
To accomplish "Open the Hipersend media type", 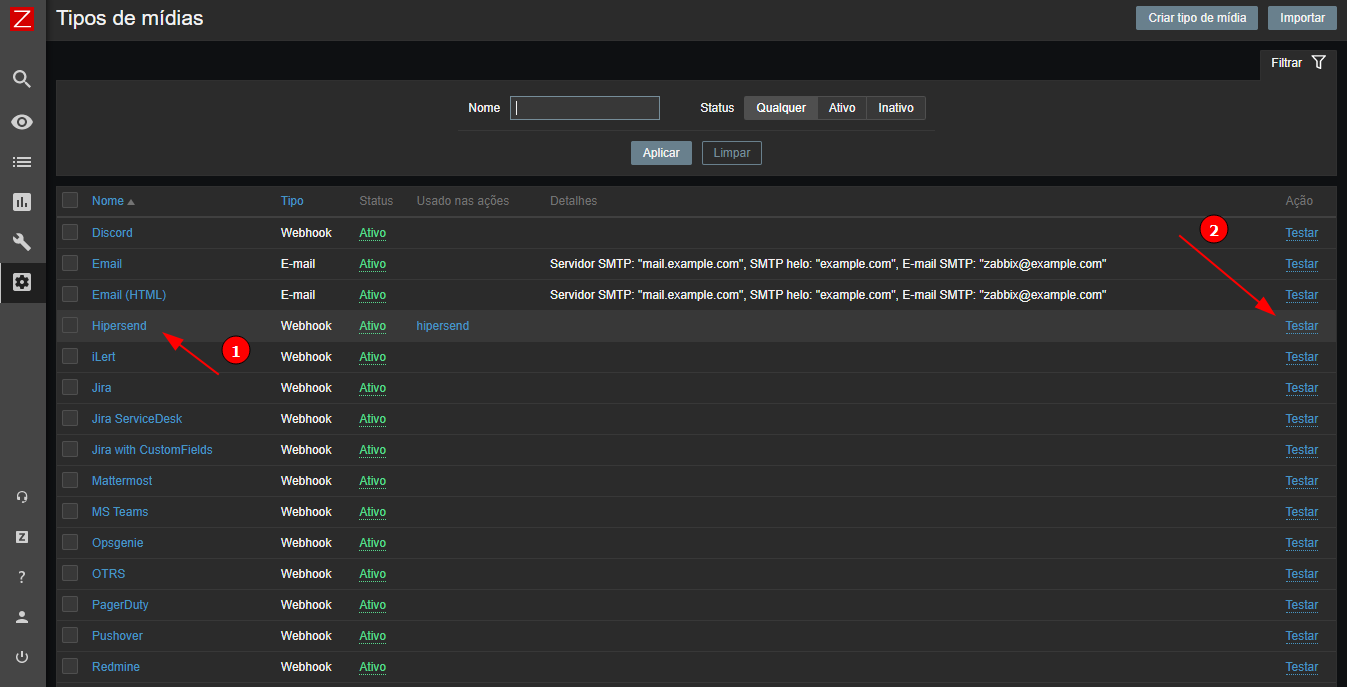I will 119,326.
